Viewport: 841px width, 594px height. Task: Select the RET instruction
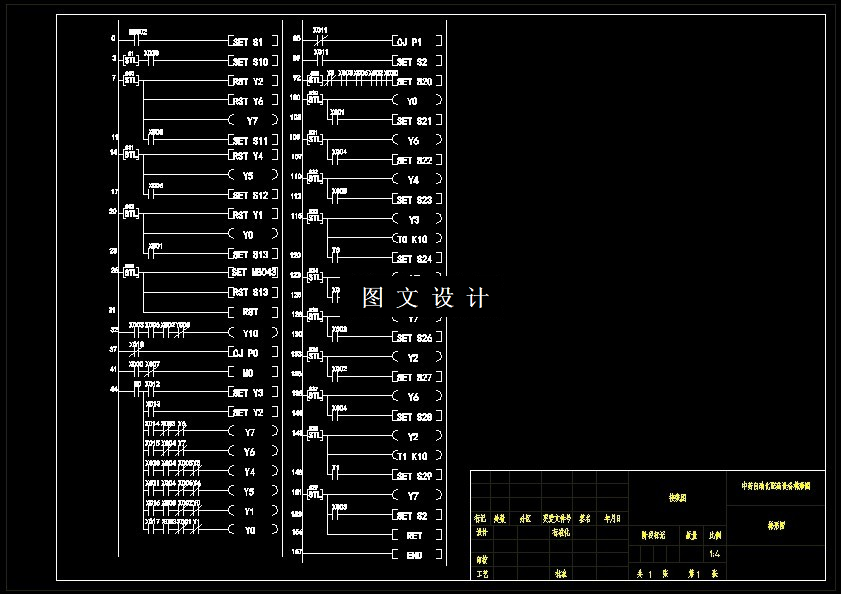417,535
